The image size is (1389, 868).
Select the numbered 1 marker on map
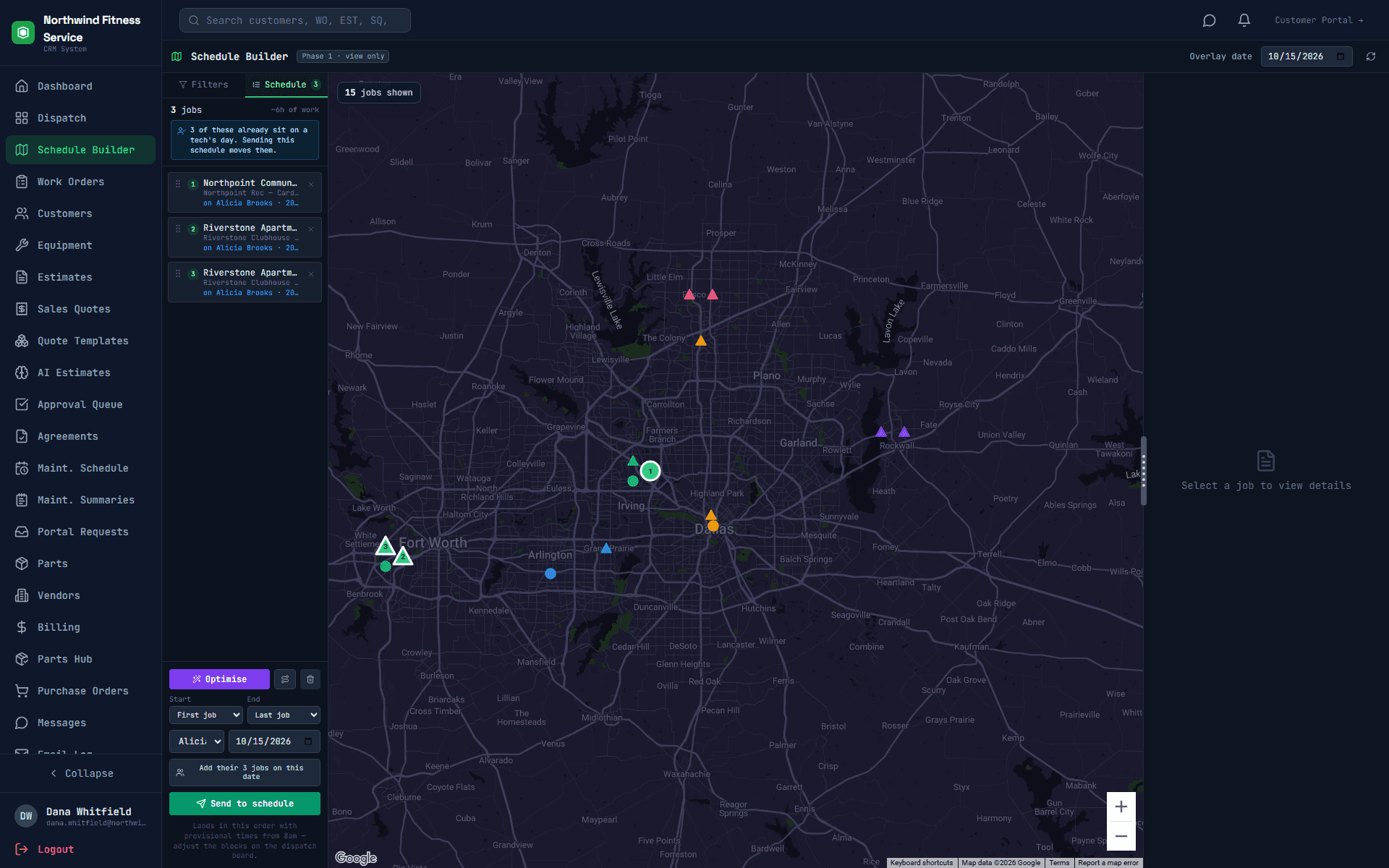click(x=650, y=471)
